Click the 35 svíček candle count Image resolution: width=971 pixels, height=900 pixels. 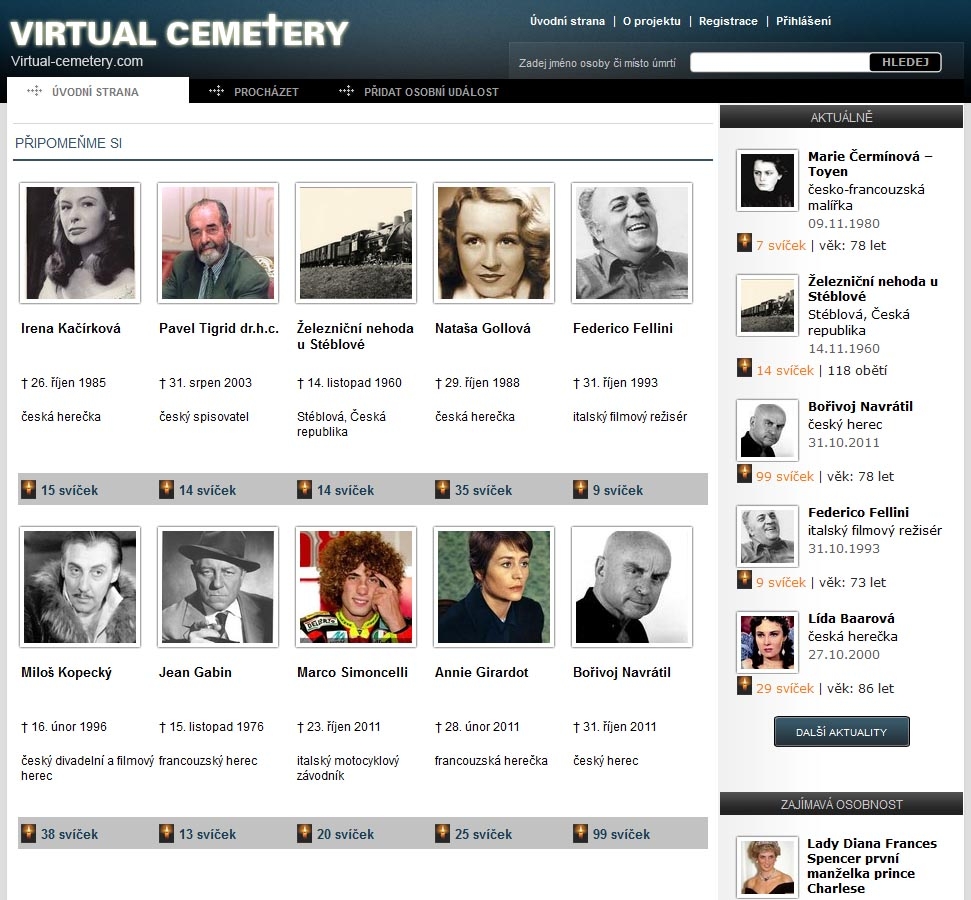484,490
